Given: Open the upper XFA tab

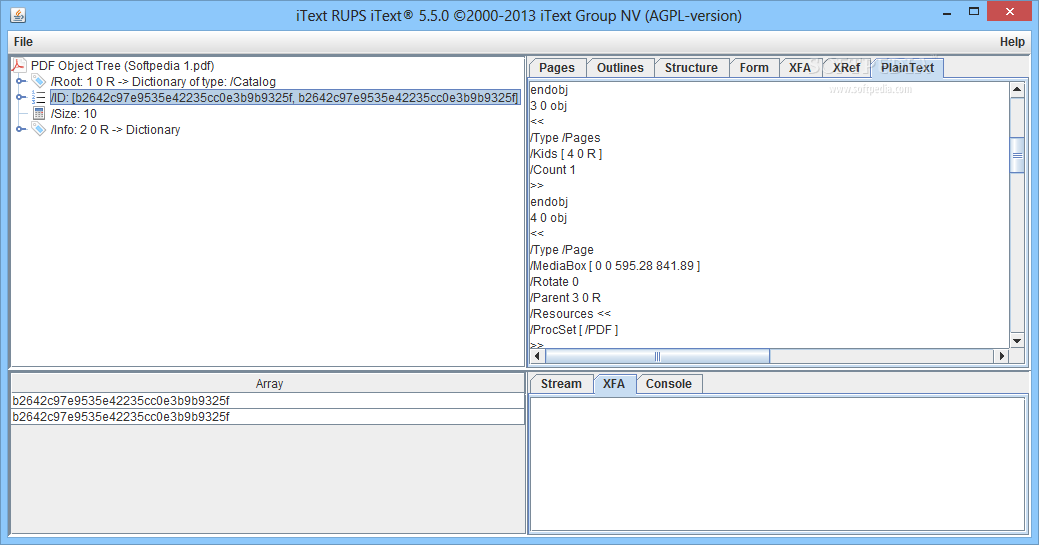Looking at the screenshot, I should (800, 68).
